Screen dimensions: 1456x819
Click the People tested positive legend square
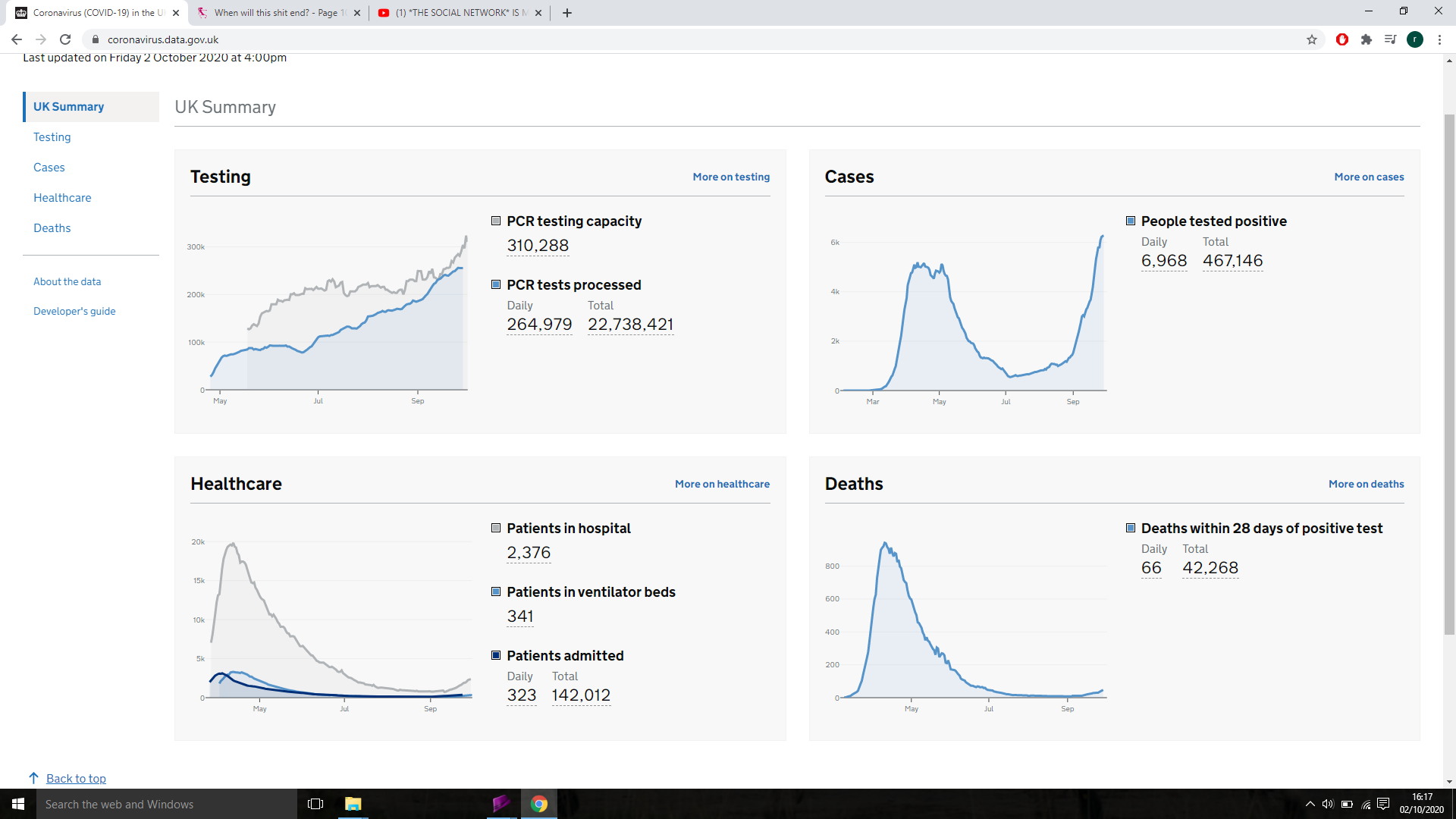(1131, 221)
